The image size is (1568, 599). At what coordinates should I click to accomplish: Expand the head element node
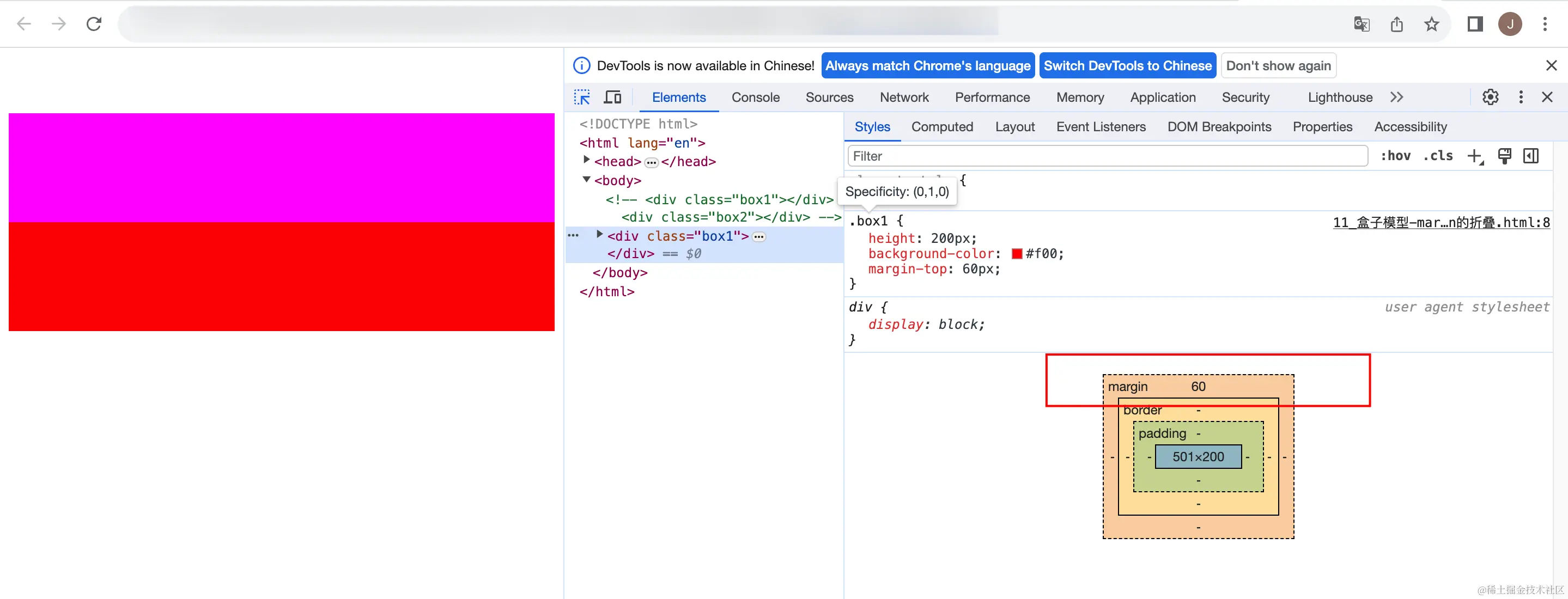[586, 160]
